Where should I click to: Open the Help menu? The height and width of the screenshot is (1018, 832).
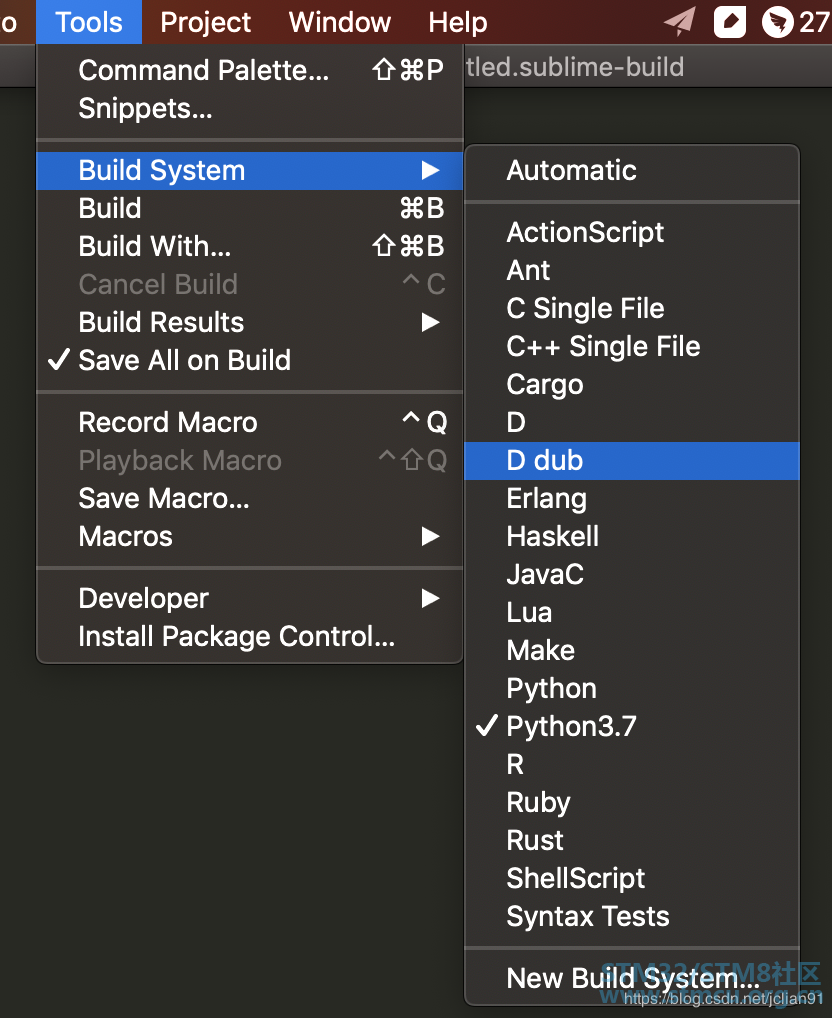coord(458,22)
